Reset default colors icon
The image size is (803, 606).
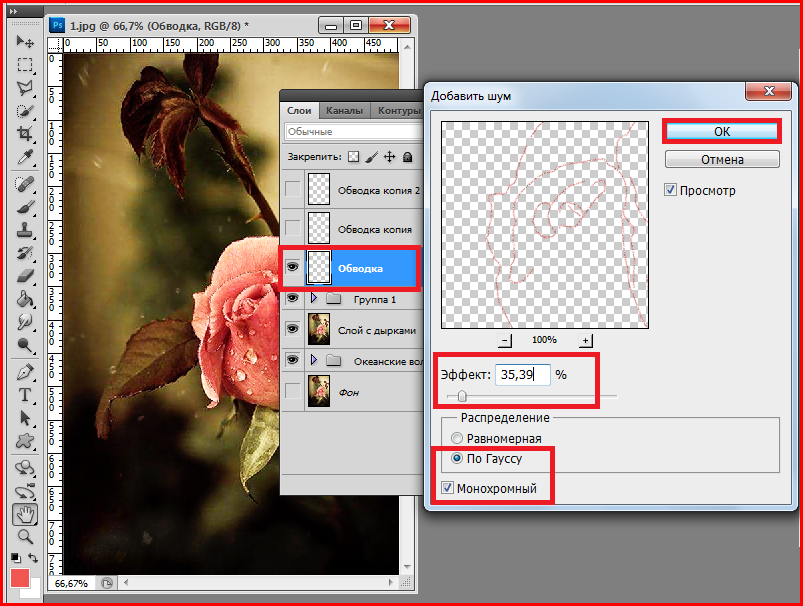[x=15, y=558]
